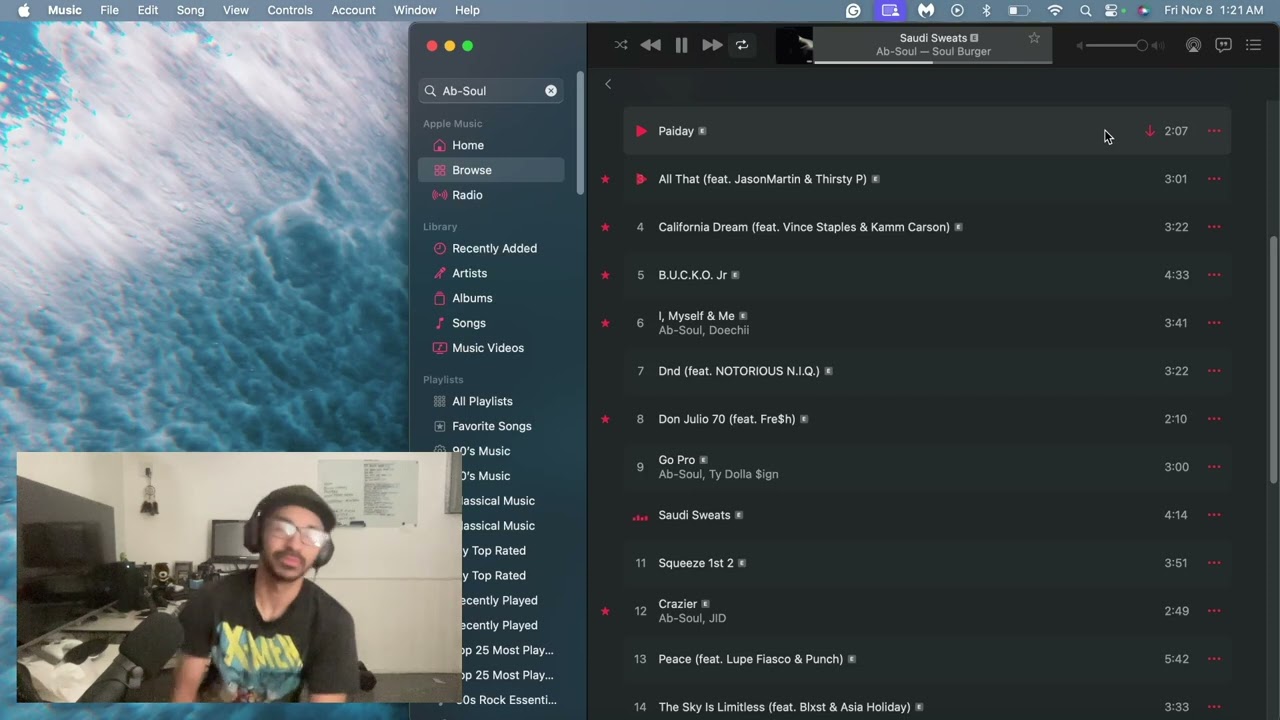The width and height of the screenshot is (1280, 720).
Task: Select Browse in the sidebar
Action: pos(491,170)
